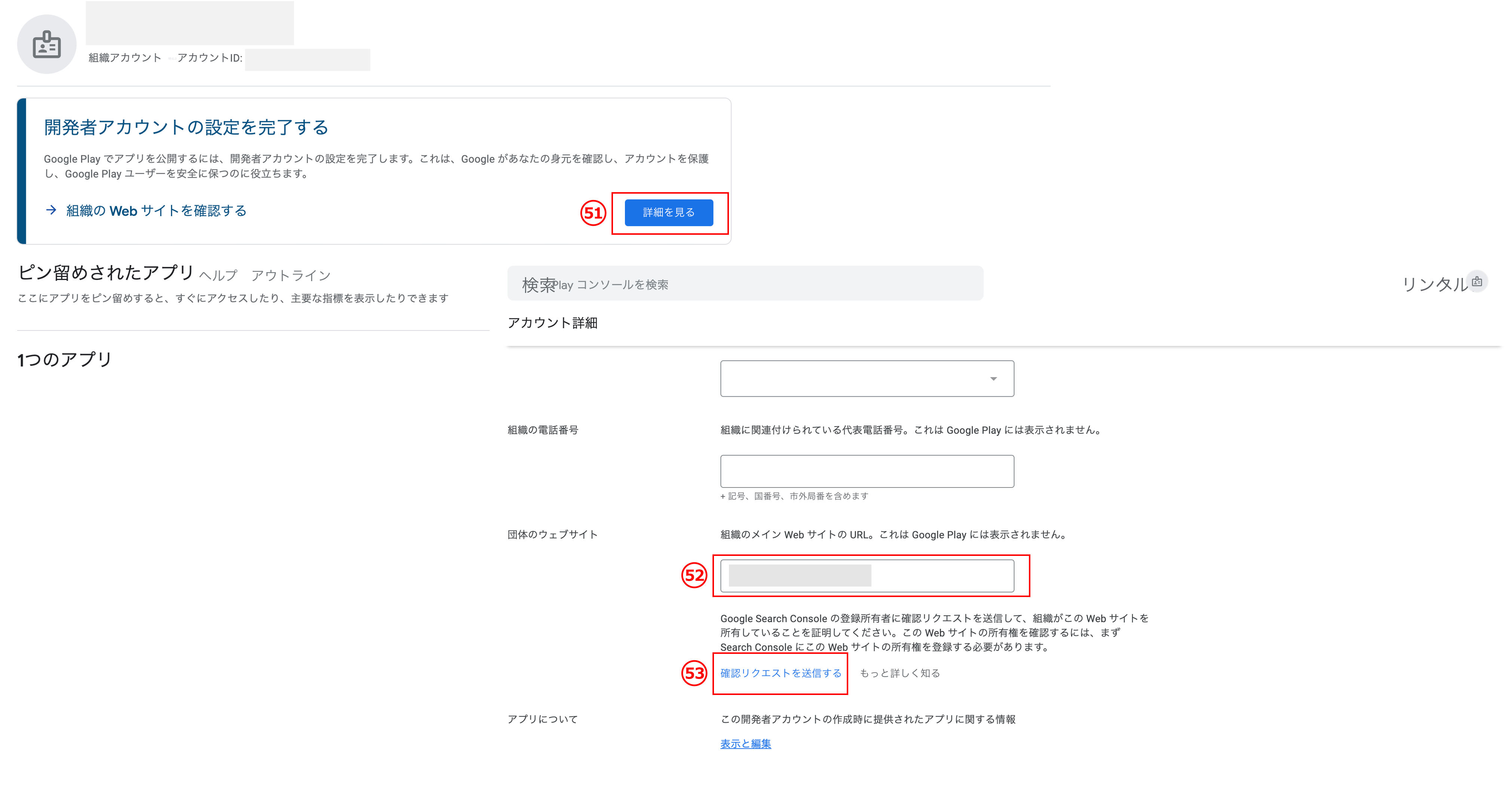Click the 1つのアプリ section heading
Viewport: 1505px width, 812px height.
click(64, 359)
